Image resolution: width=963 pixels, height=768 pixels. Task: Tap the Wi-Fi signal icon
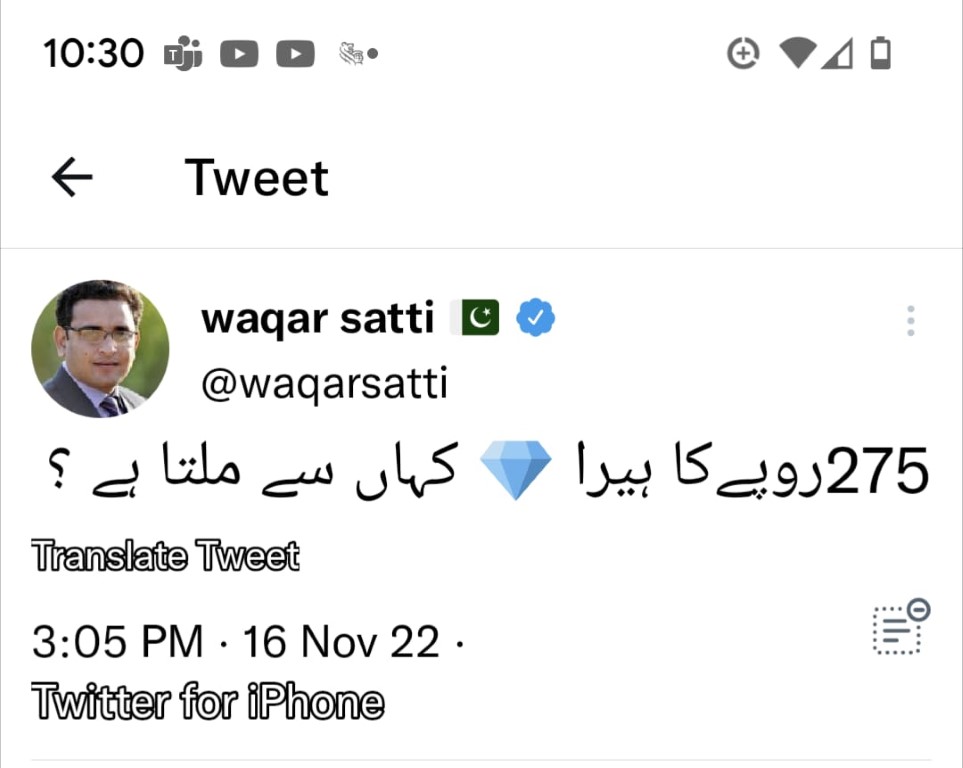(797, 54)
